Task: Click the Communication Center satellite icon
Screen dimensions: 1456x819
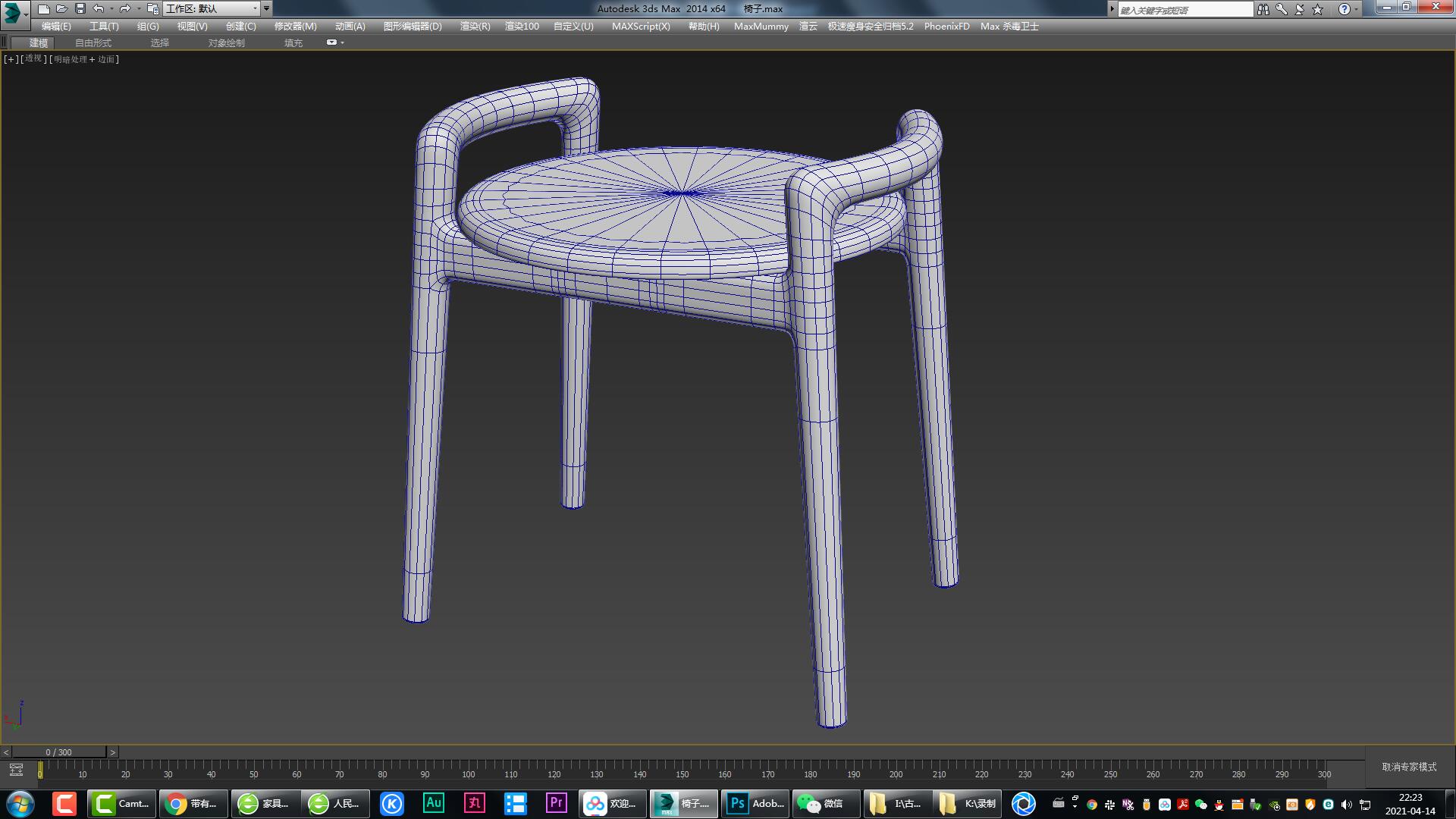Action: point(1298,9)
